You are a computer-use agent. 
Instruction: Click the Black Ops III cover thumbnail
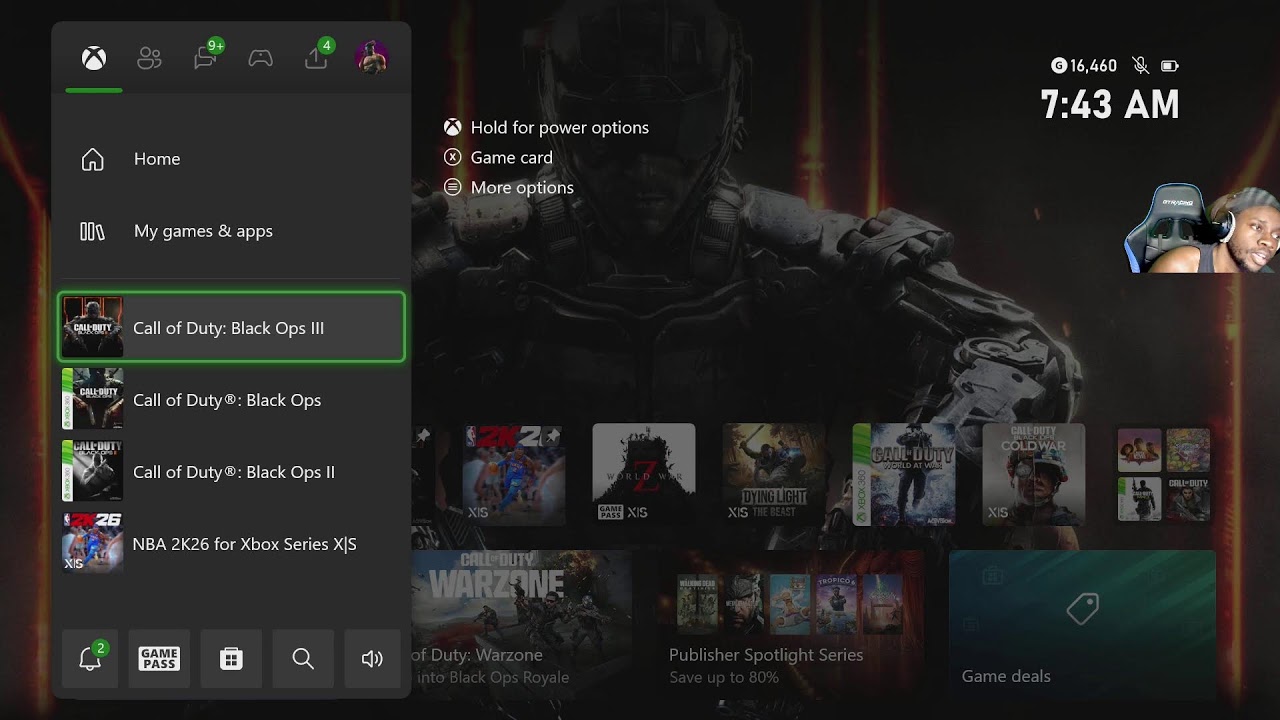[x=92, y=327]
